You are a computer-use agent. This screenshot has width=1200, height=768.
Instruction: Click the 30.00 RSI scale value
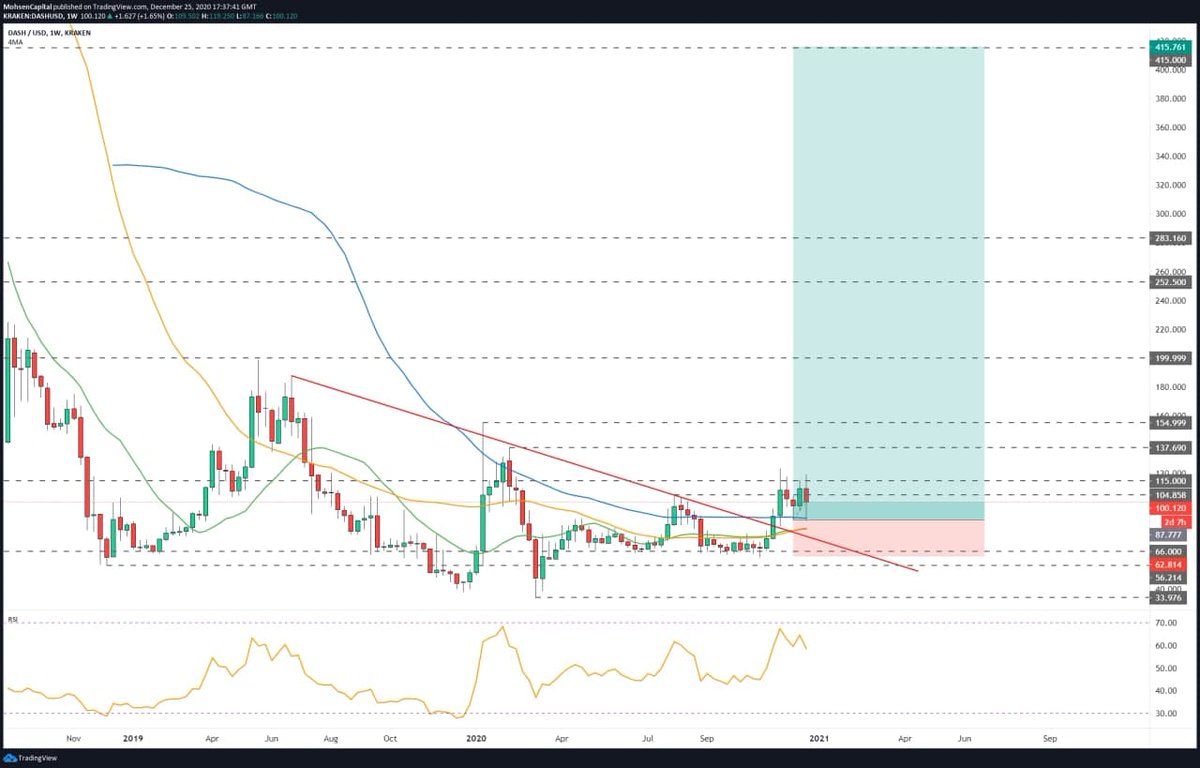[x=1164, y=713]
